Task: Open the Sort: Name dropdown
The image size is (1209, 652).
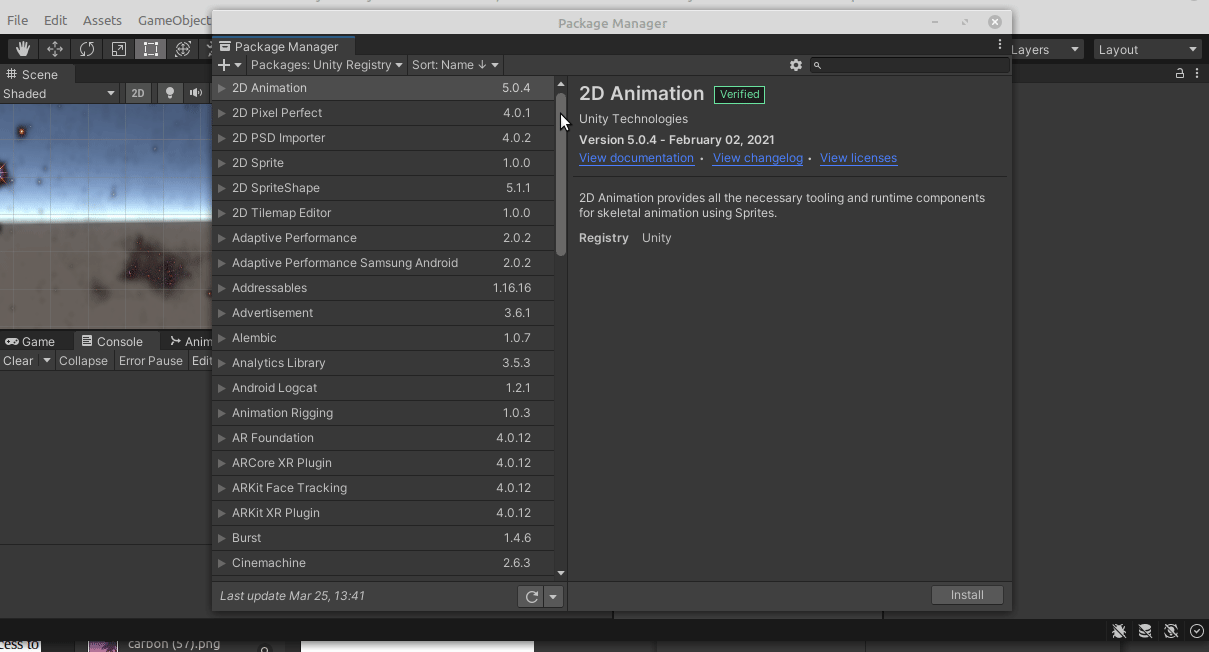Action: point(455,65)
